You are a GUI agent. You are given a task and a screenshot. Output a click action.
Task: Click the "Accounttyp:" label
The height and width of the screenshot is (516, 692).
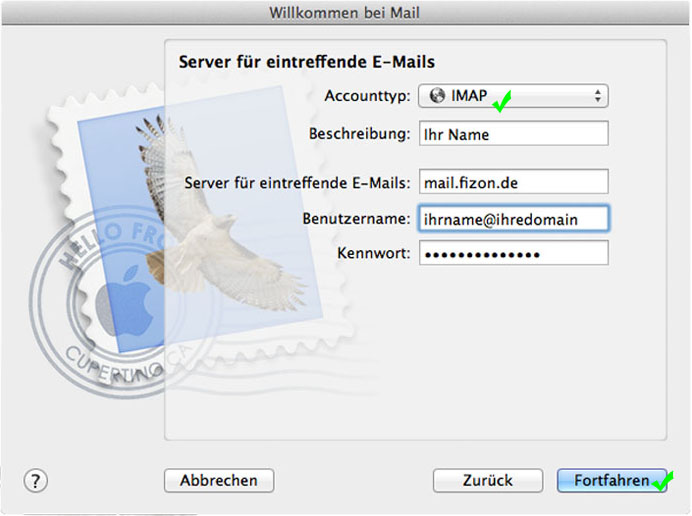[x=367, y=96]
